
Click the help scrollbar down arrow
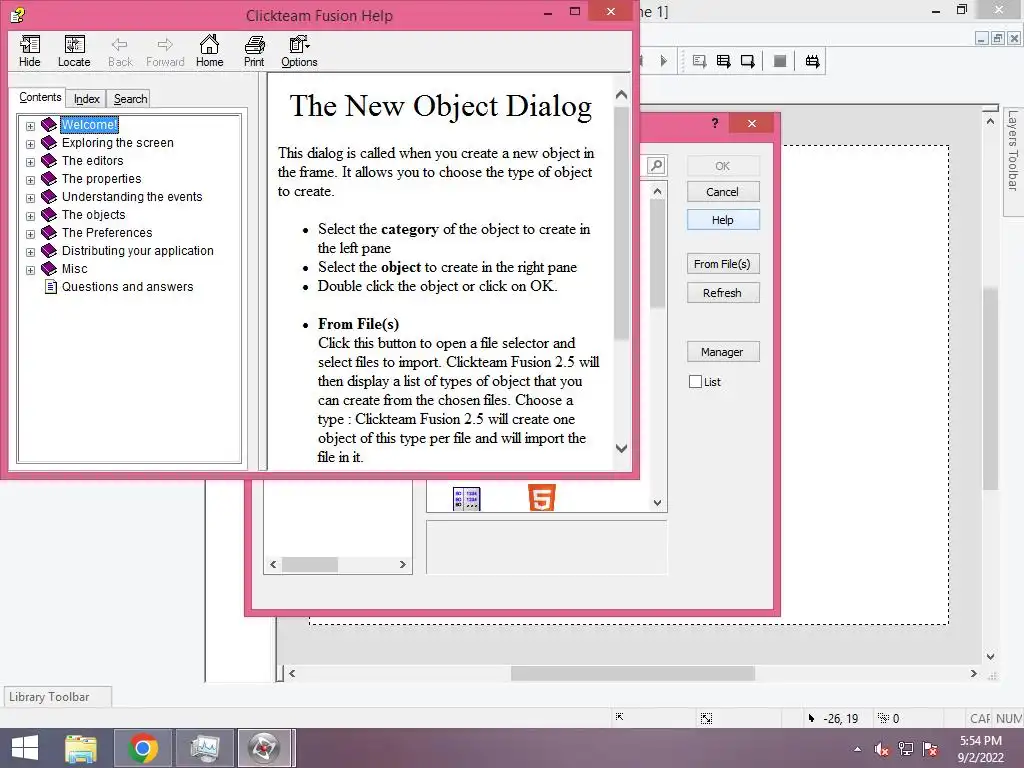click(x=622, y=449)
